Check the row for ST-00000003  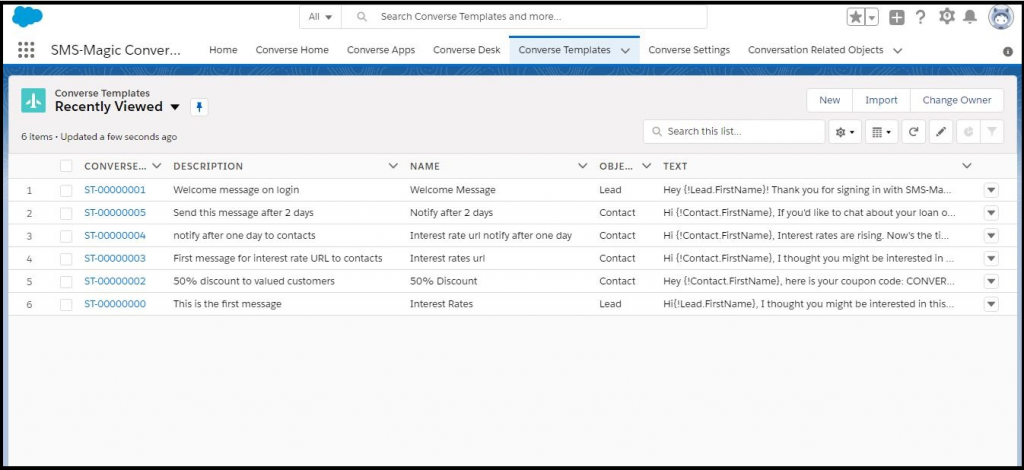[66, 259]
